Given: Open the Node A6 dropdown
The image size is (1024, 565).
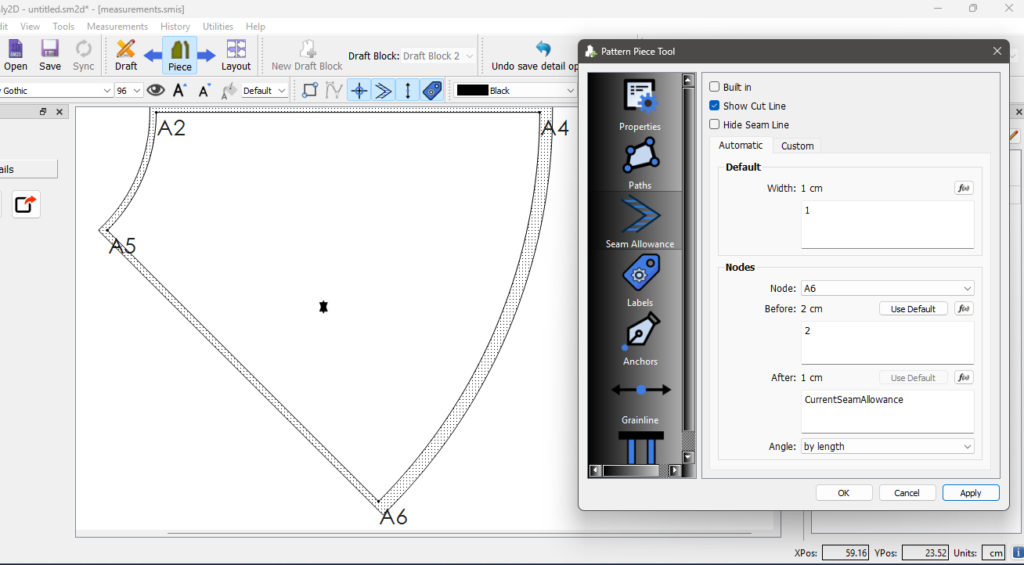Looking at the screenshot, I should pyautogui.click(x=888, y=288).
